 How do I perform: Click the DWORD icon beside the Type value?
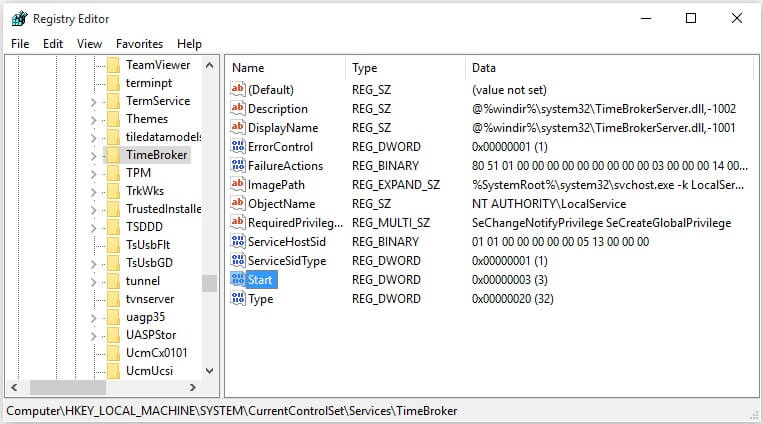(x=238, y=298)
